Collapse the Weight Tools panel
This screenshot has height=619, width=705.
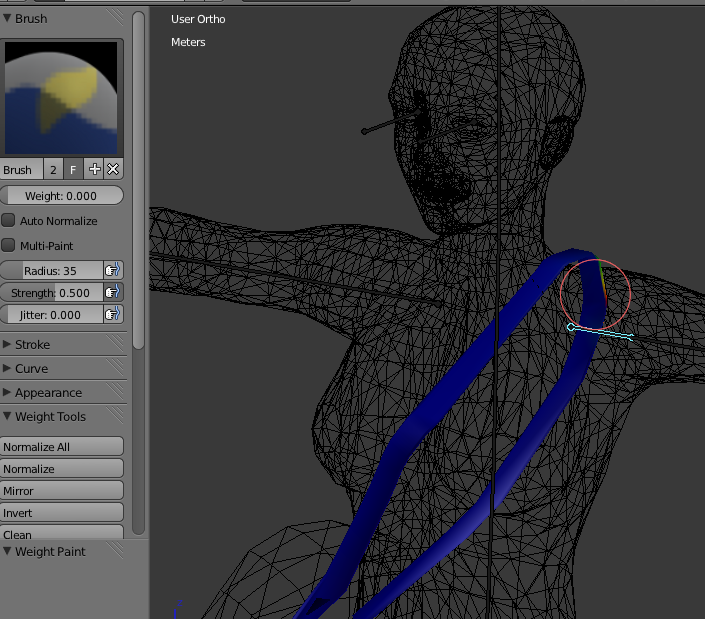7,416
